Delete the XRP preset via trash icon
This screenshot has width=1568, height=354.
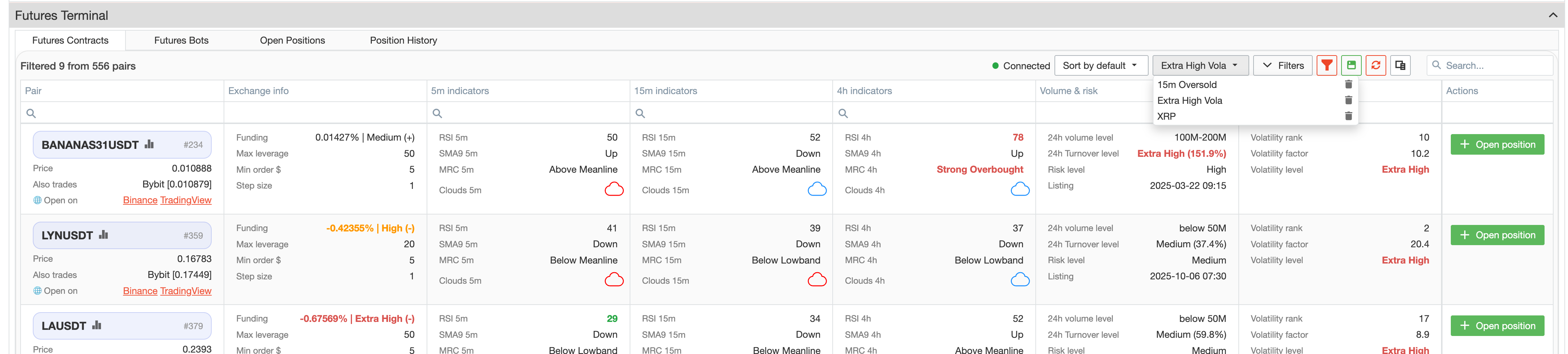pos(1348,116)
